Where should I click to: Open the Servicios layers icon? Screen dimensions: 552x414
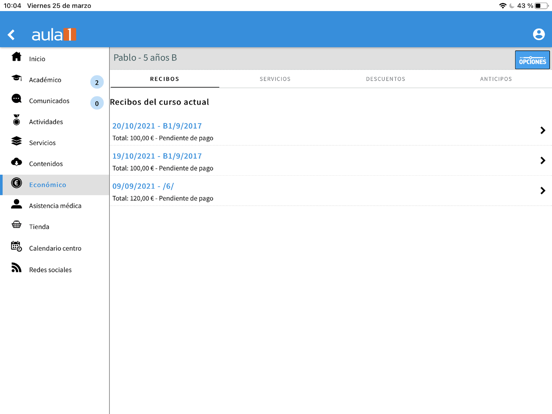16,141
